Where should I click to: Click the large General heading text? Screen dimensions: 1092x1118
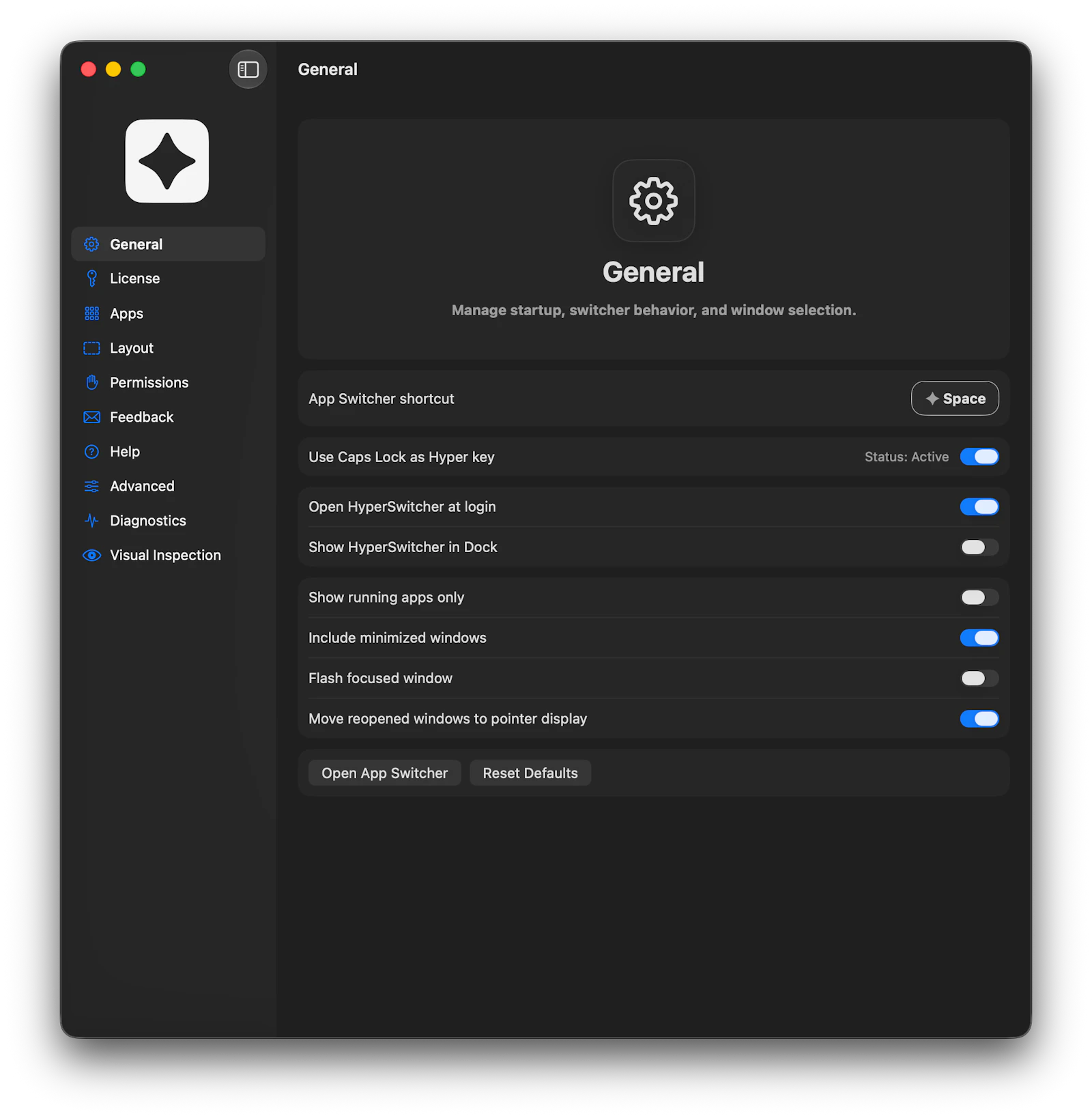(653, 272)
